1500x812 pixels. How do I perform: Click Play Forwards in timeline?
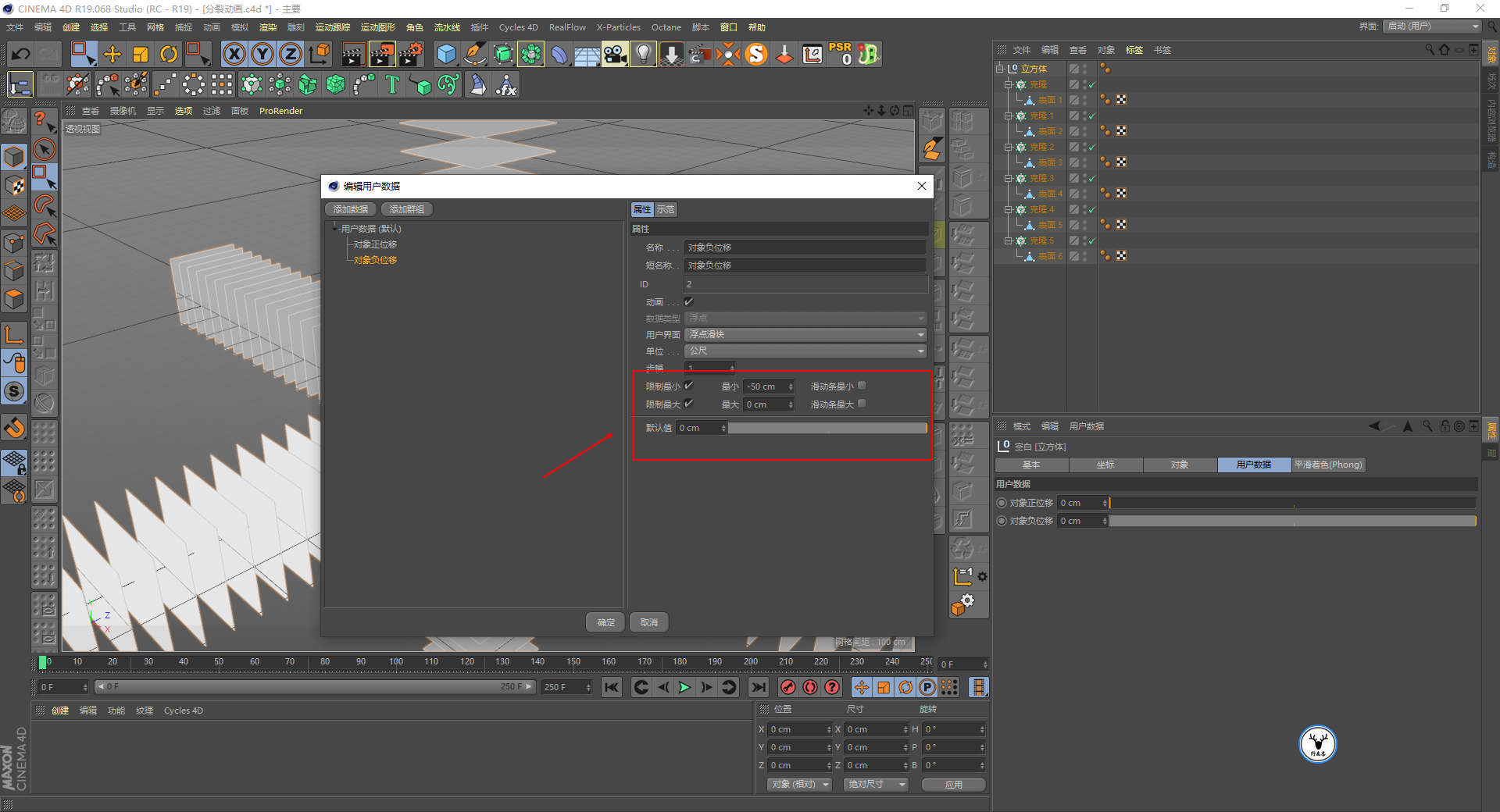(684, 687)
